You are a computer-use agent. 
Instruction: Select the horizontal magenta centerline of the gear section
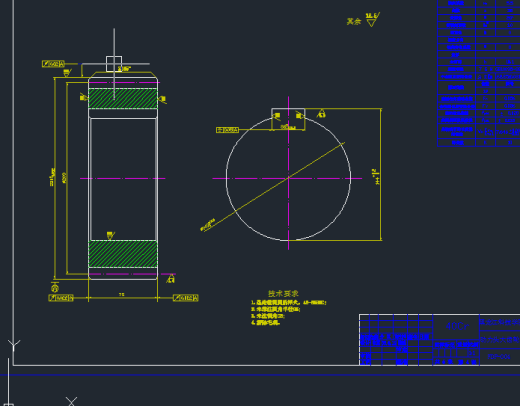click(123, 178)
